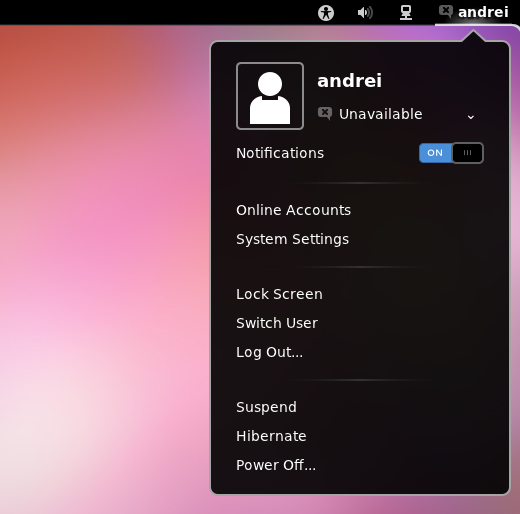Click the chat status icon beside andrei in top bar
The width and height of the screenshot is (520, 514).
pos(446,12)
